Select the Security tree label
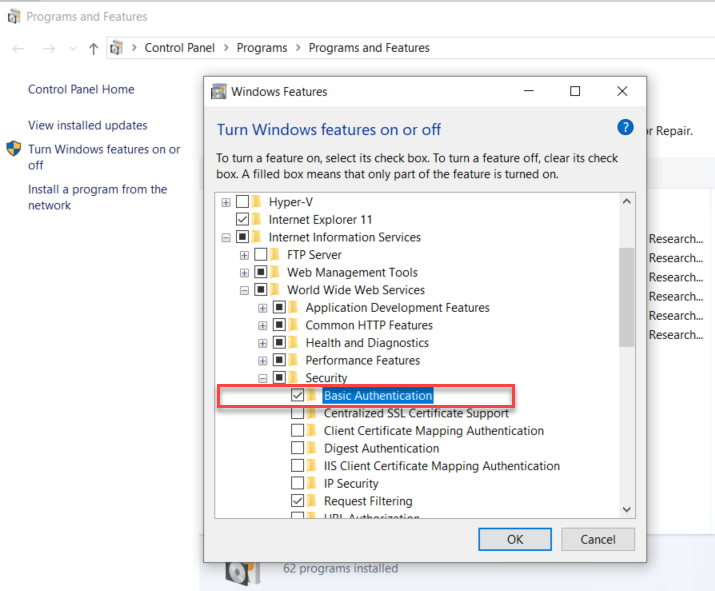The width and height of the screenshot is (715, 591). 326,378
